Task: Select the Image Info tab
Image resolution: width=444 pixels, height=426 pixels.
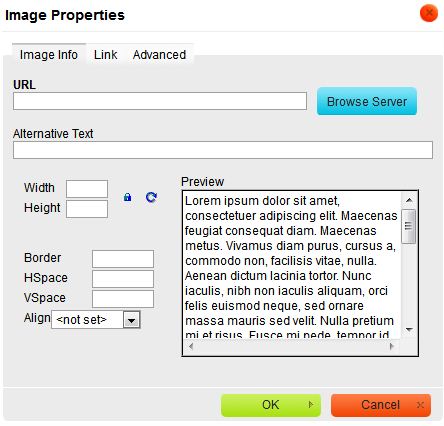Action: [x=49, y=55]
